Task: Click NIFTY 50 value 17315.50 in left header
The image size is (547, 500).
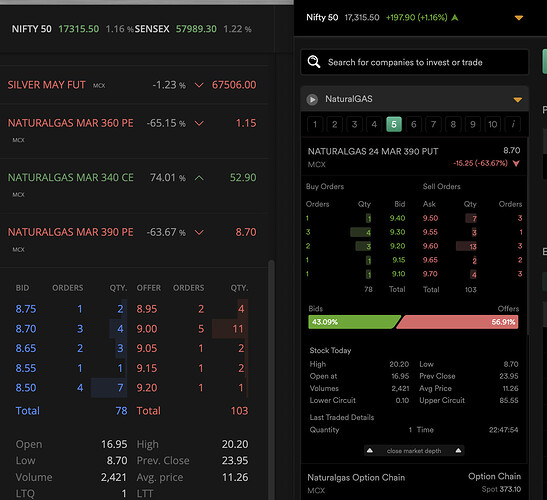Action: pyautogui.click(x=79, y=29)
